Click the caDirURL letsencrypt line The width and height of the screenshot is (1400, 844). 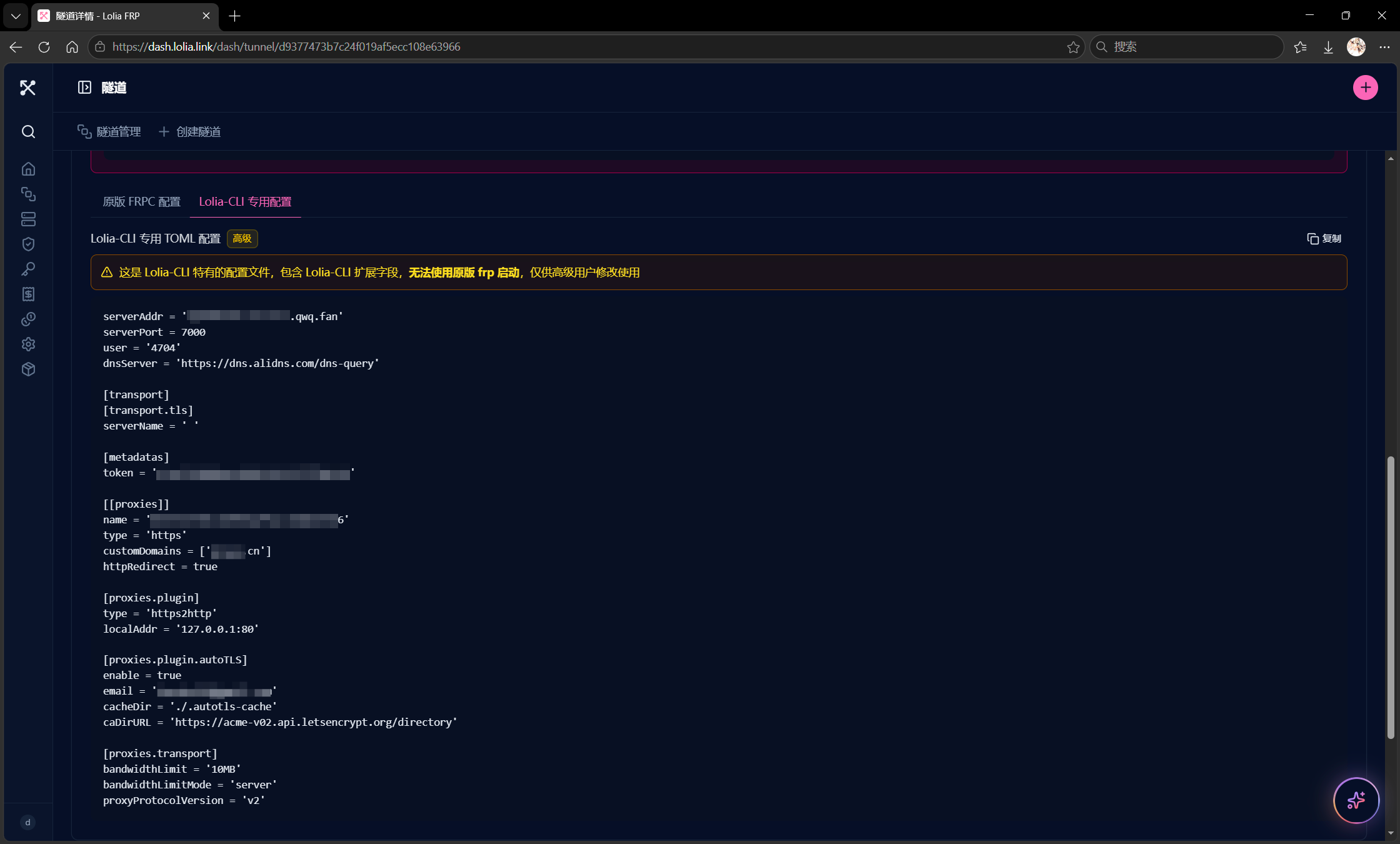(280, 722)
